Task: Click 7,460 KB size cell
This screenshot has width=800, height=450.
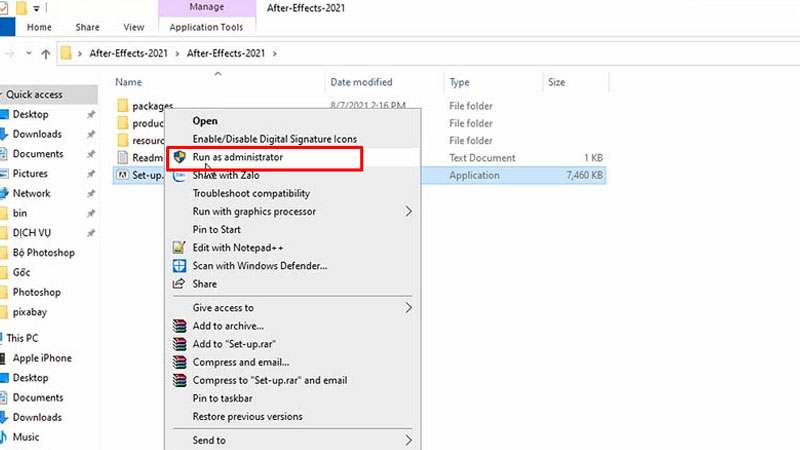Action: click(x=584, y=175)
